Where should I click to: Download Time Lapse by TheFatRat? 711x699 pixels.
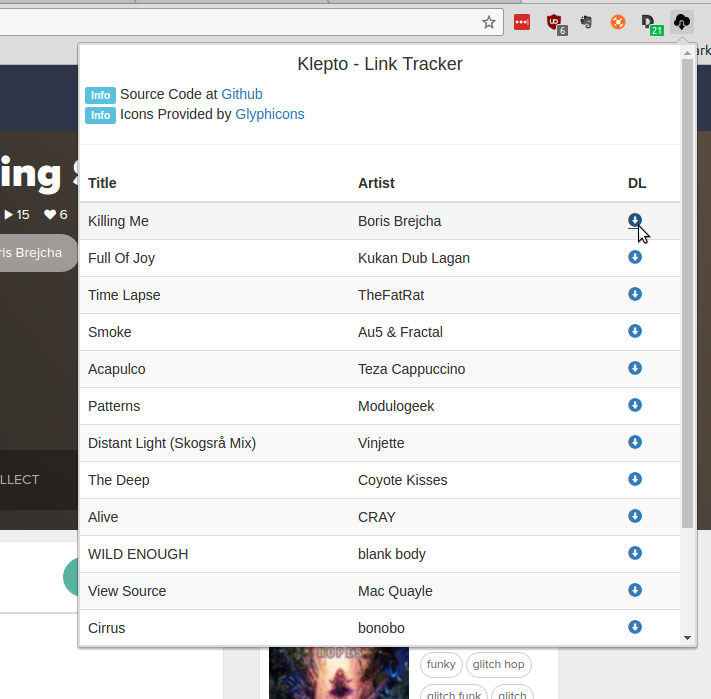pyautogui.click(x=635, y=294)
